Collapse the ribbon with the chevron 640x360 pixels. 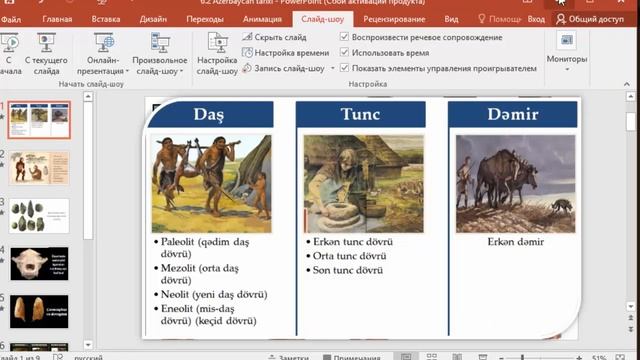click(627, 84)
